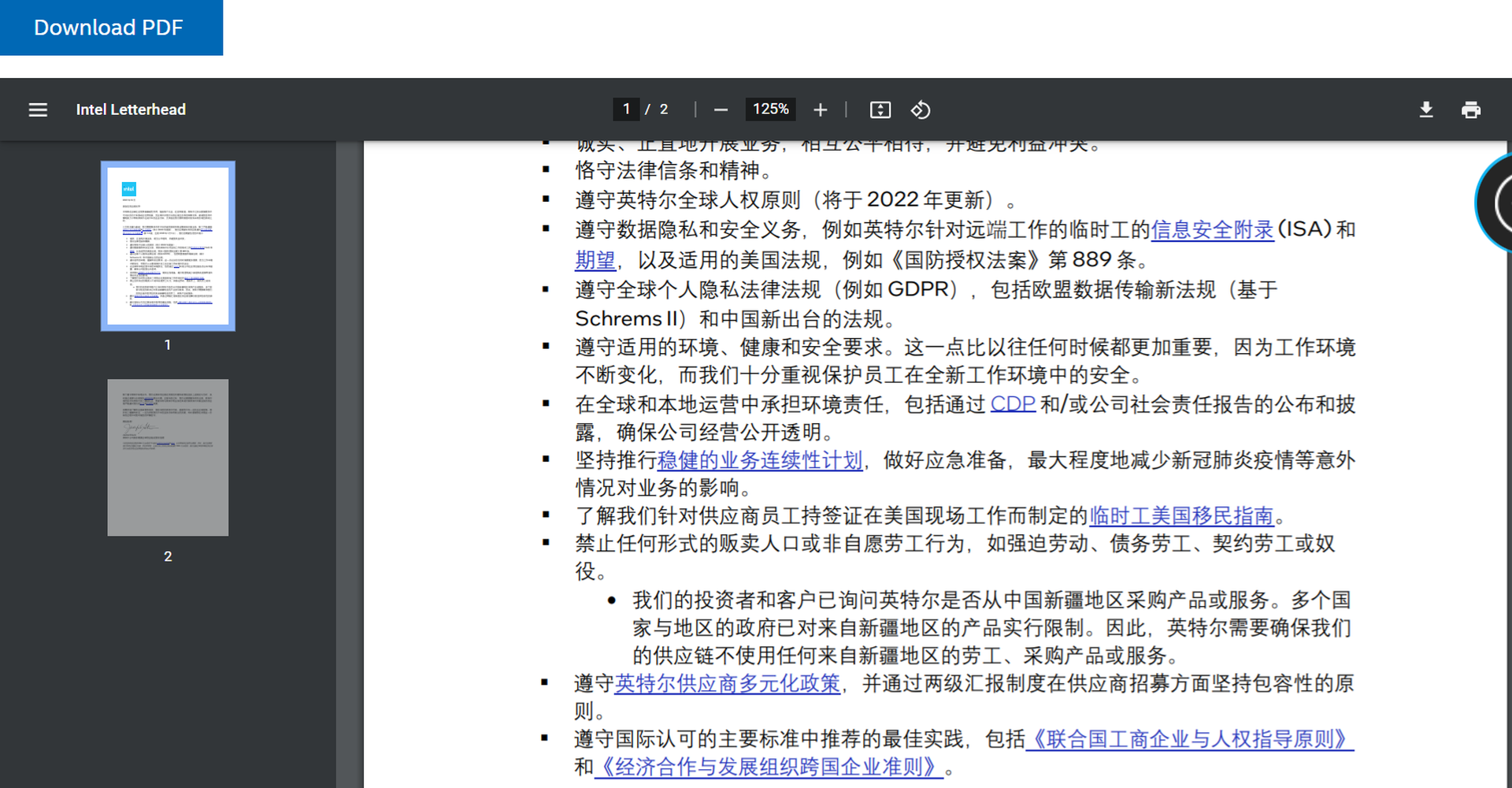
Task: Open the 信息安全附录 link
Action: 1212,230
